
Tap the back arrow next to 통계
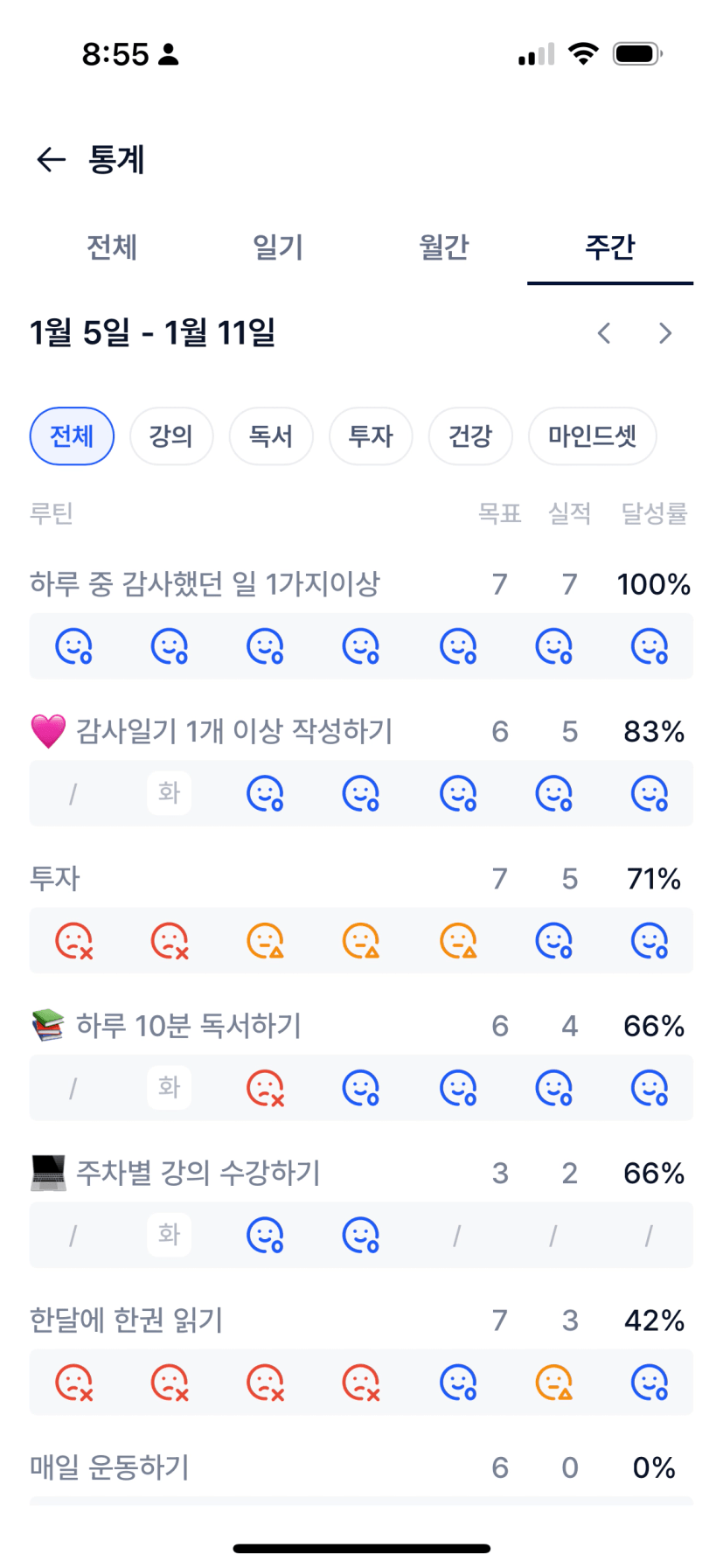[x=52, y=159]
